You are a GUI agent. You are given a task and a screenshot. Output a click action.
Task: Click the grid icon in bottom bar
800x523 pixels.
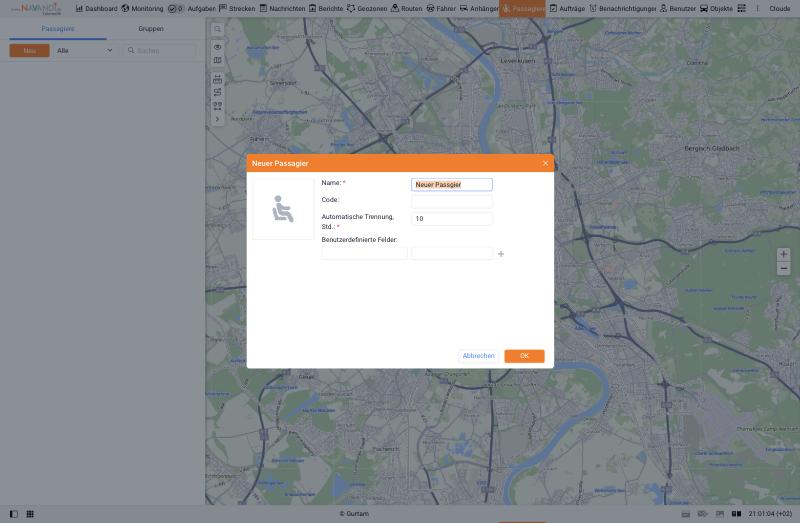[x=30, y=514]
